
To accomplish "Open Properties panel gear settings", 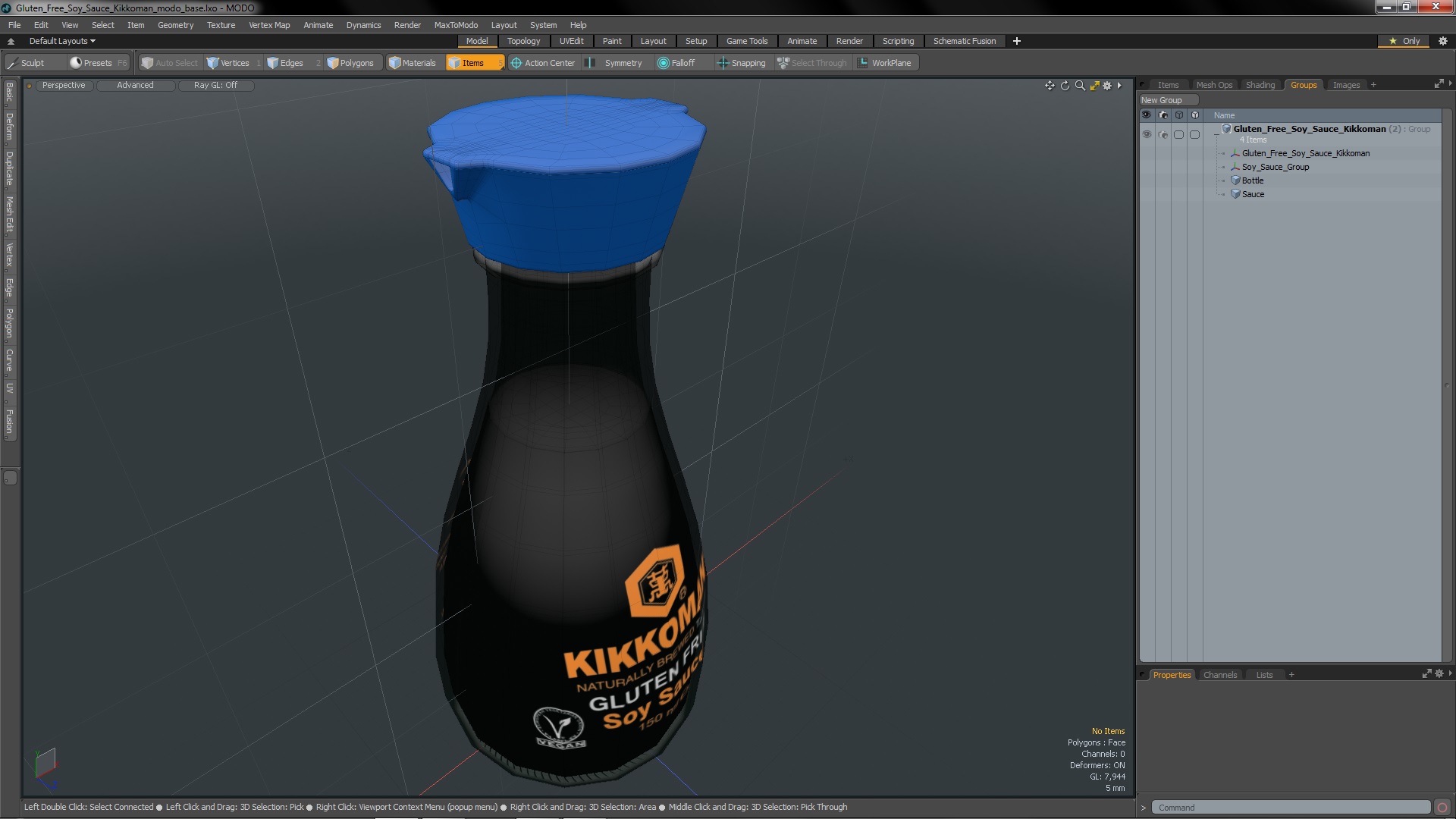I will click(x=1439, y=673).
